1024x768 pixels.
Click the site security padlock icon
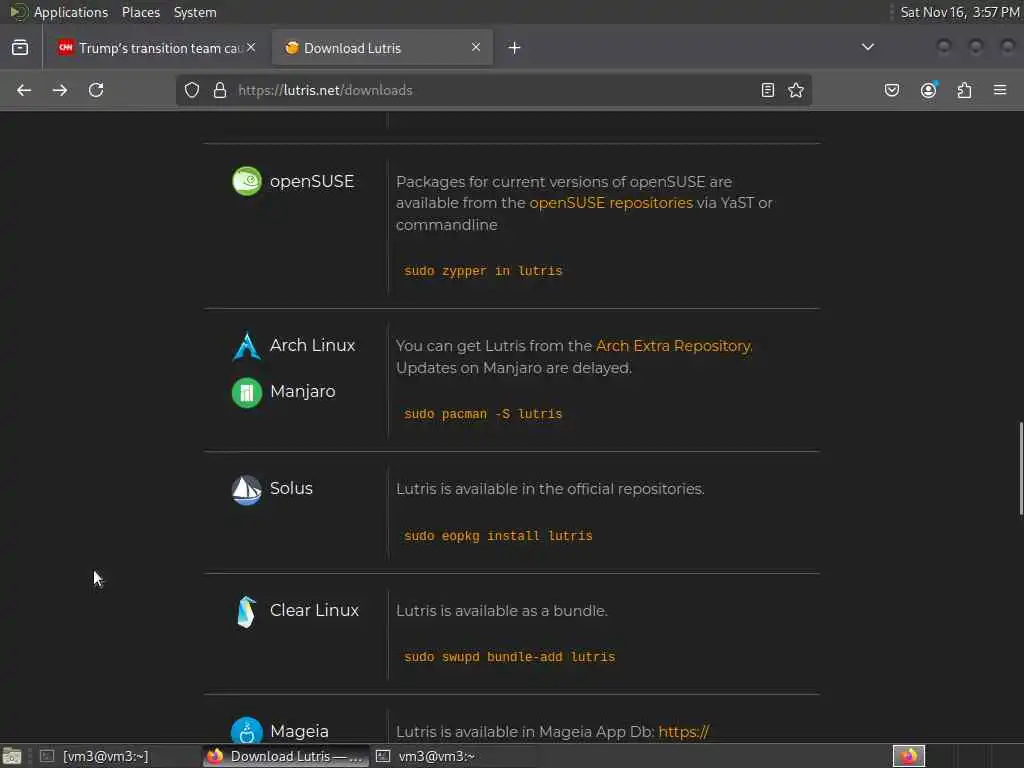click(x=220, y=90)
